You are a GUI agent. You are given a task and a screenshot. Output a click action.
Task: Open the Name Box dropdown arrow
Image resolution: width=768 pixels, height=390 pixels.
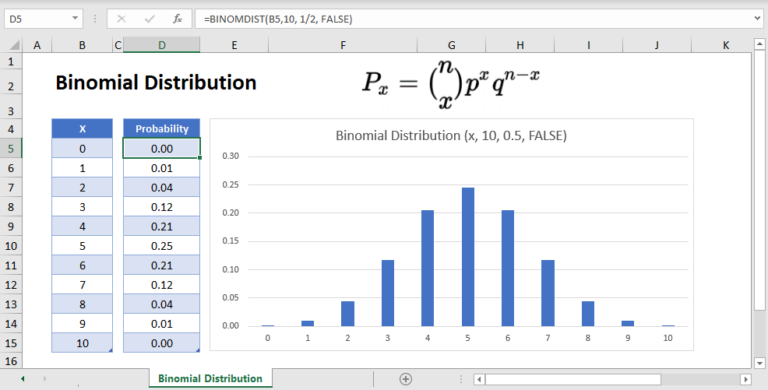[x=75, y=19]
